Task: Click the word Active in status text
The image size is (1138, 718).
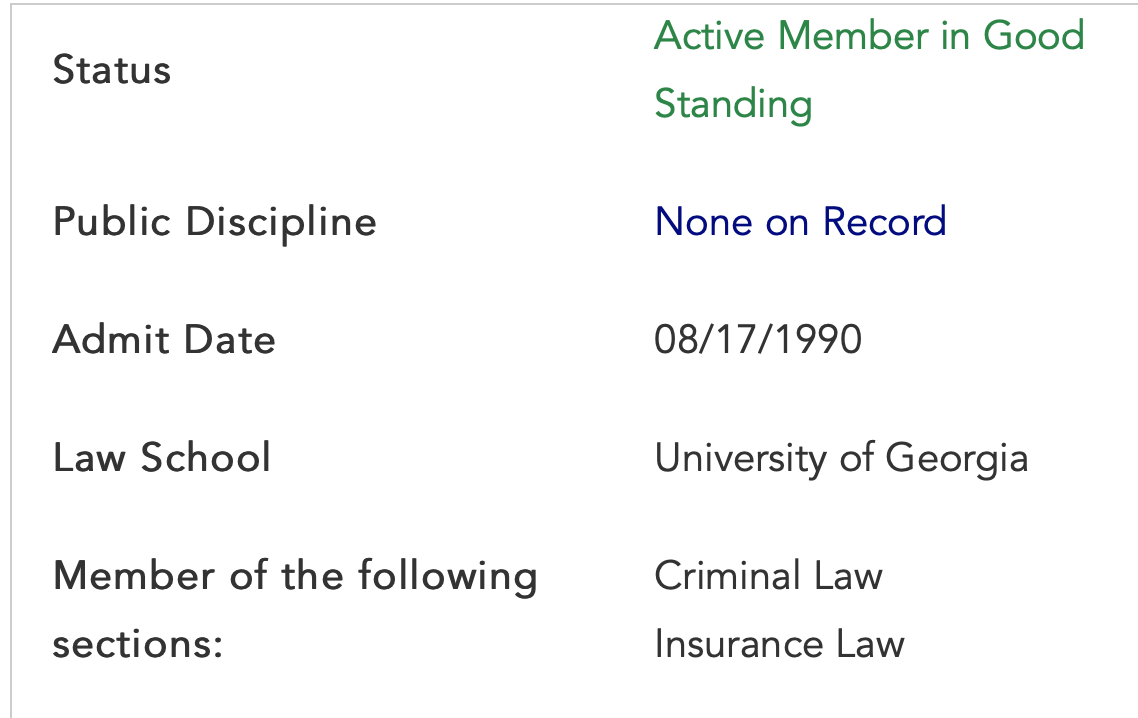Action: coord(710,36)
